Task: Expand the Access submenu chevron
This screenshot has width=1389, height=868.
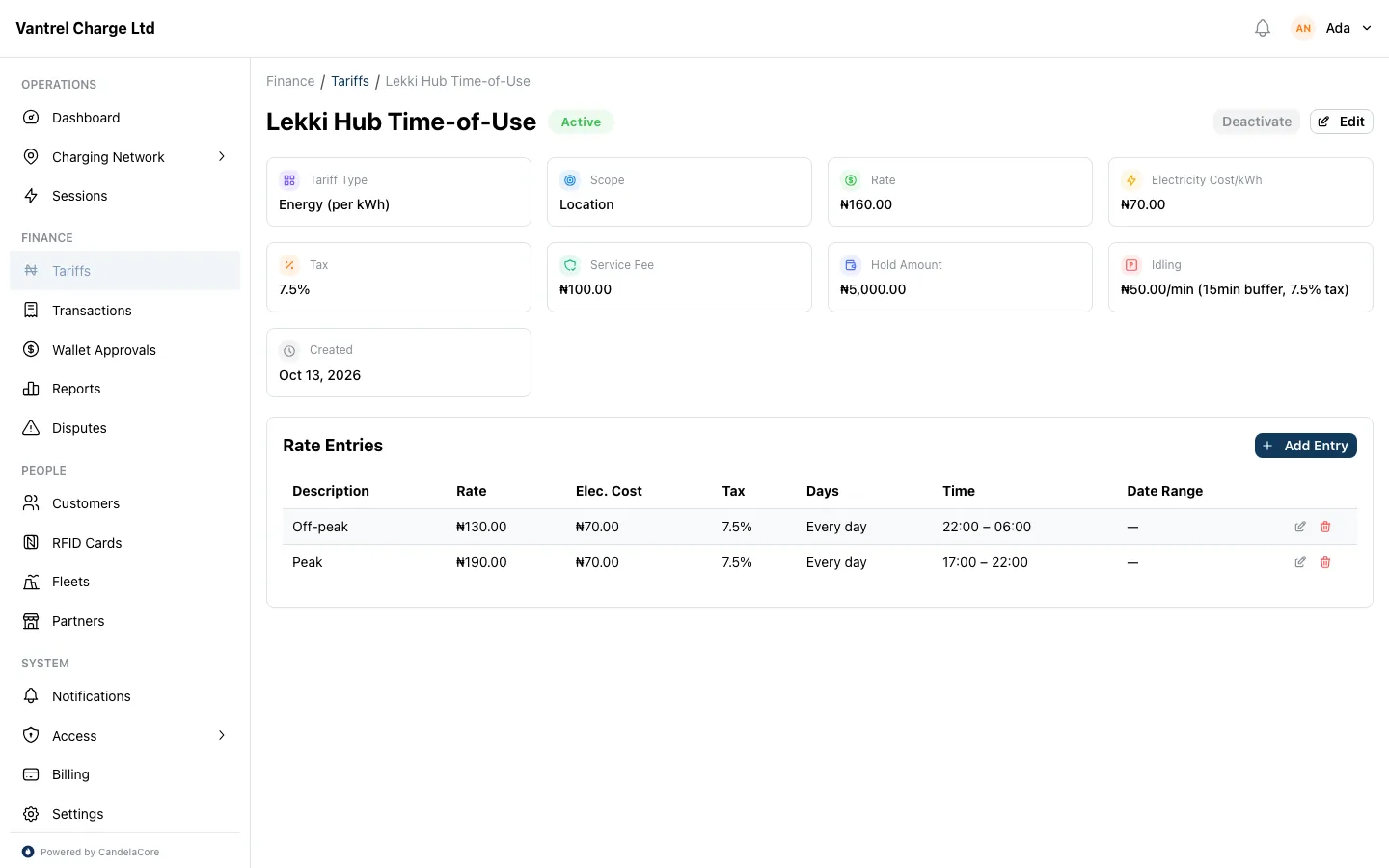Action: (x=222, y=735)
